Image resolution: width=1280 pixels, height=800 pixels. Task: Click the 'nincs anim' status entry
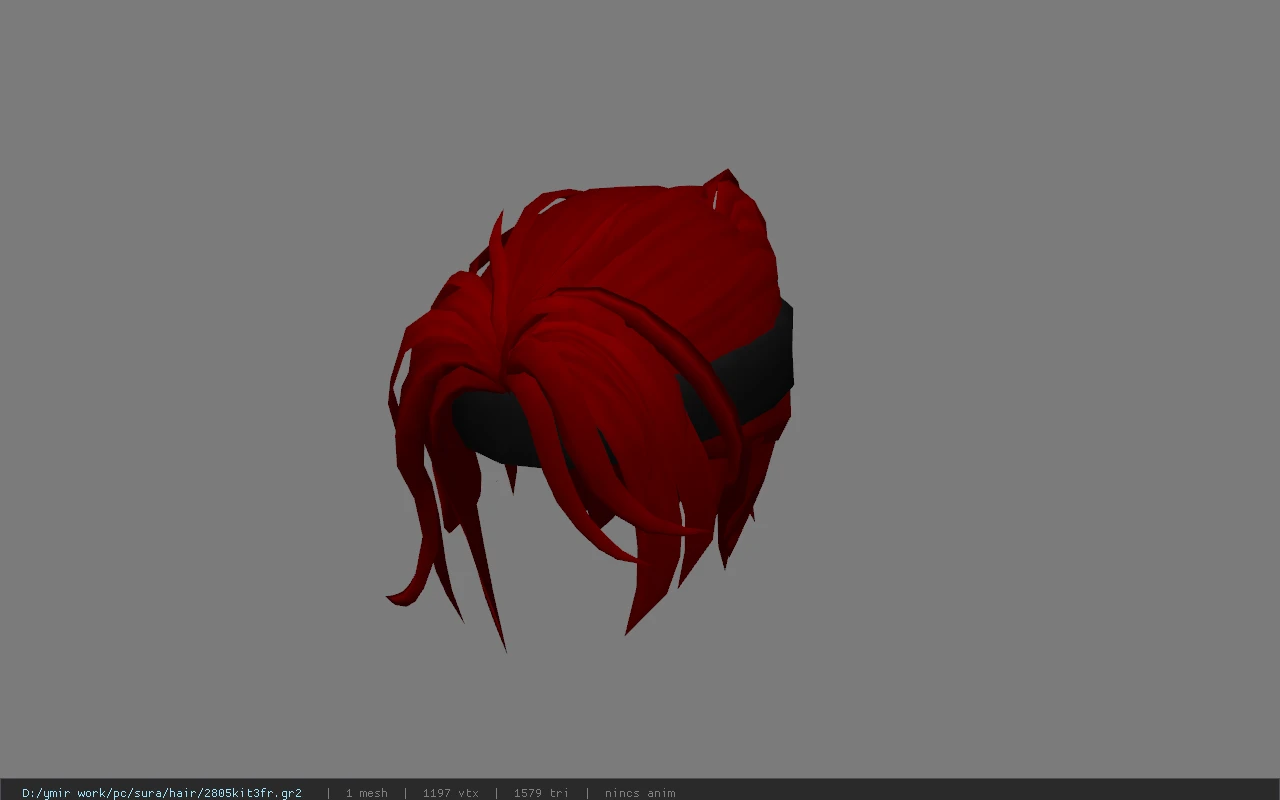pos(640,793)
